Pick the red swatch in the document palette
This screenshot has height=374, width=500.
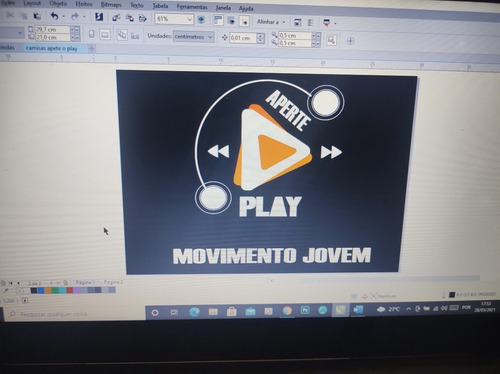pyautogui.click(x=70, y=290)
